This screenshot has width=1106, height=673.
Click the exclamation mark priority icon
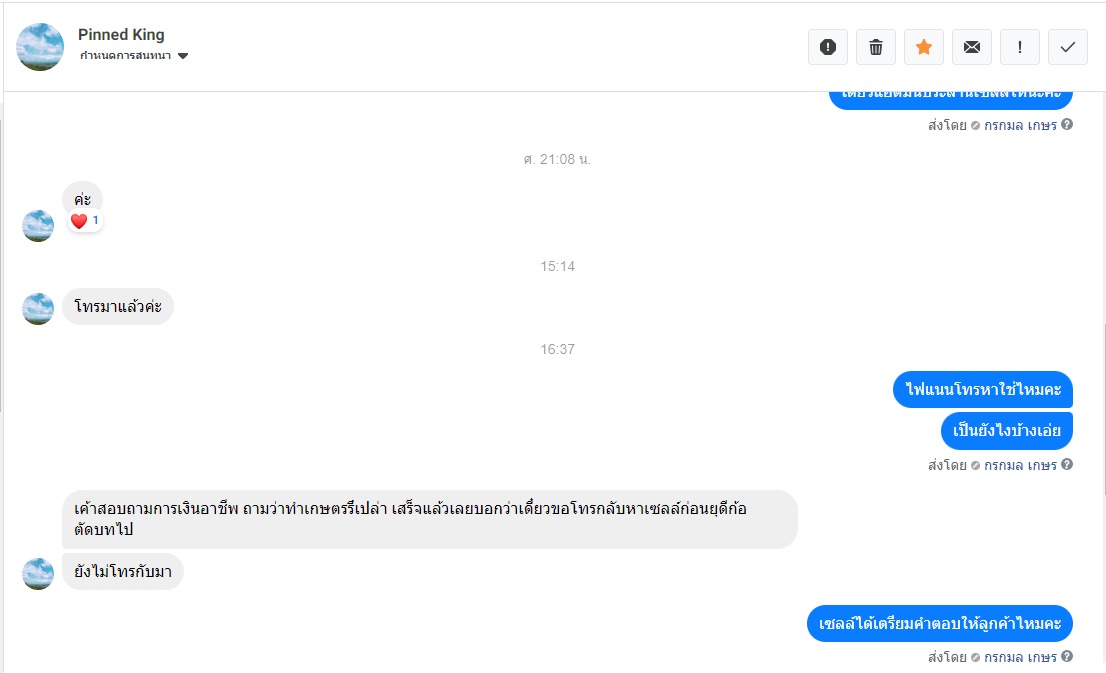pyautogui.click(x=1019, y=47)
